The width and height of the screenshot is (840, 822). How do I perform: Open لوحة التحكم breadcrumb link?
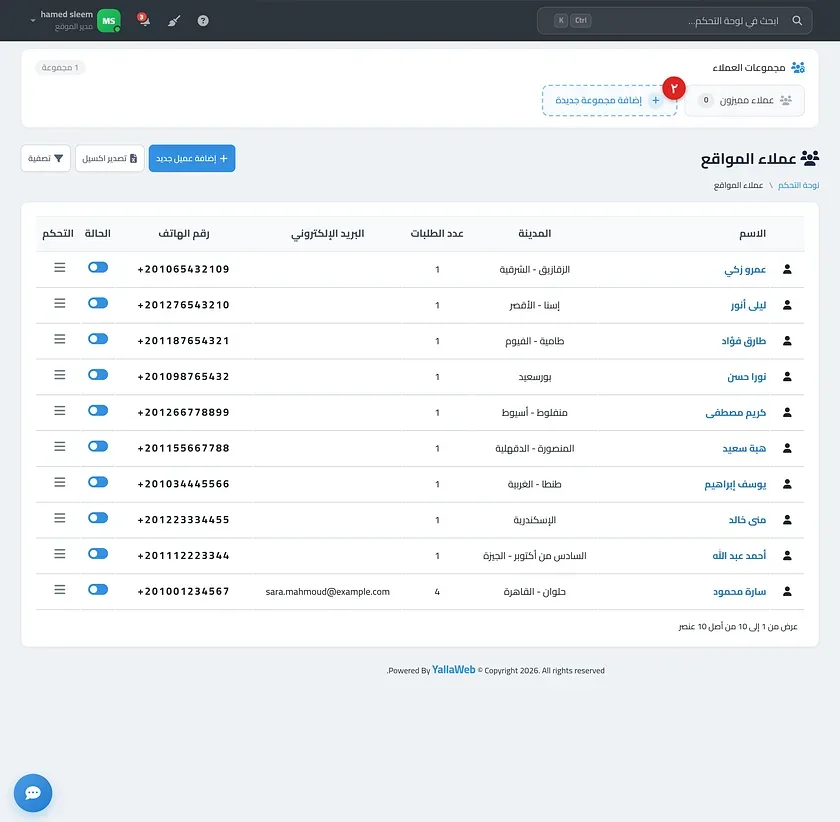[798, 185]
